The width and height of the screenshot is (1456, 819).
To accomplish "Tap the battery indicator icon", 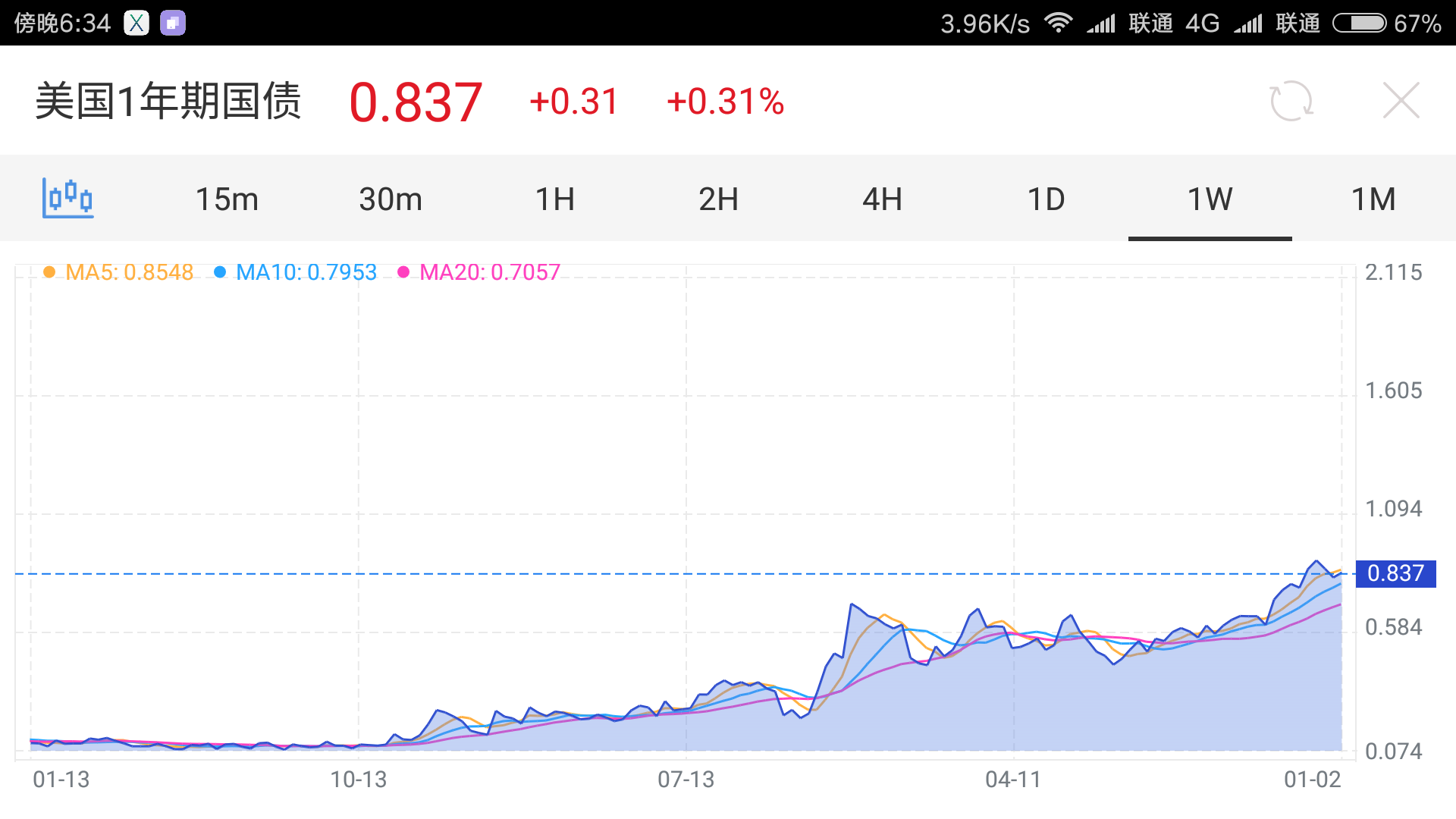I will pyautogui.click(x=1360, y=23).
